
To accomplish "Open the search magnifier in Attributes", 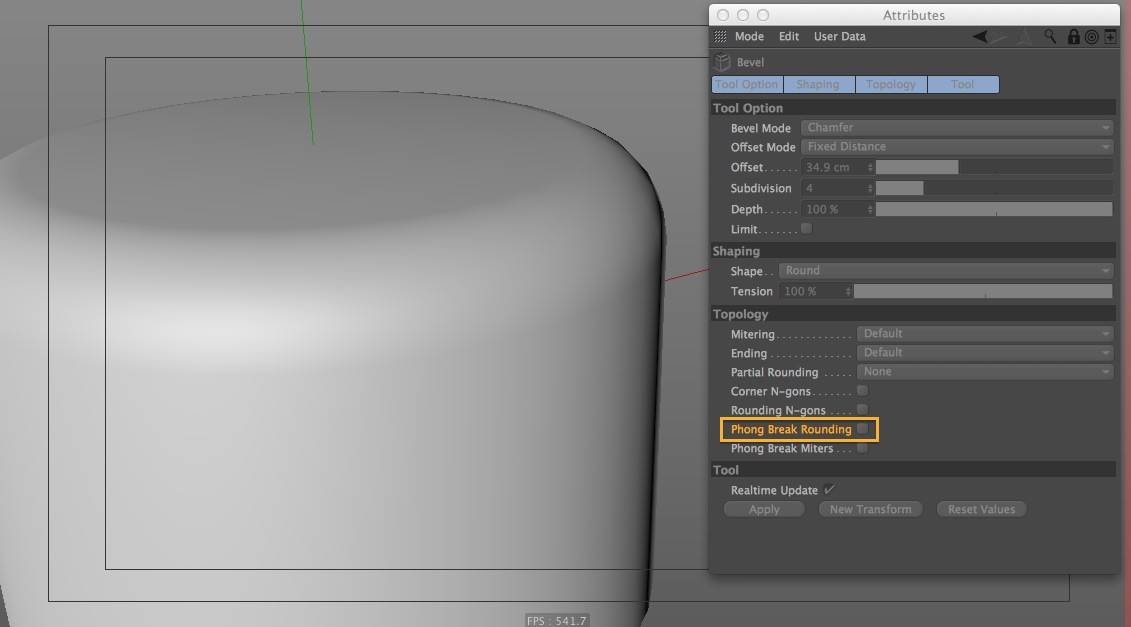I will pyautogui.click(x=1050, y=37).
